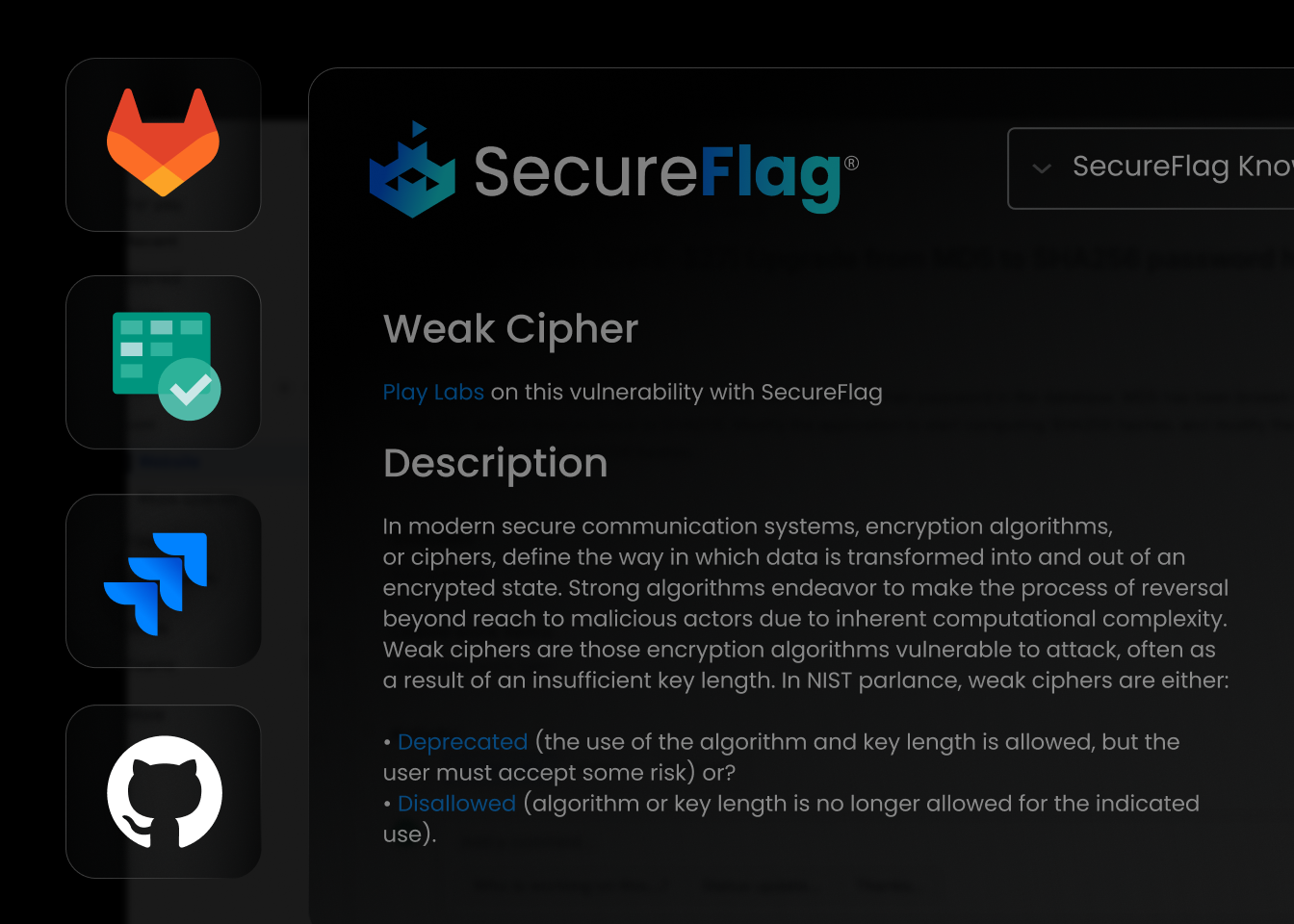The height and width of the screenshot is (924, 1294).
Task: Open the Deprecated definition link
Action: pos(462,742)
